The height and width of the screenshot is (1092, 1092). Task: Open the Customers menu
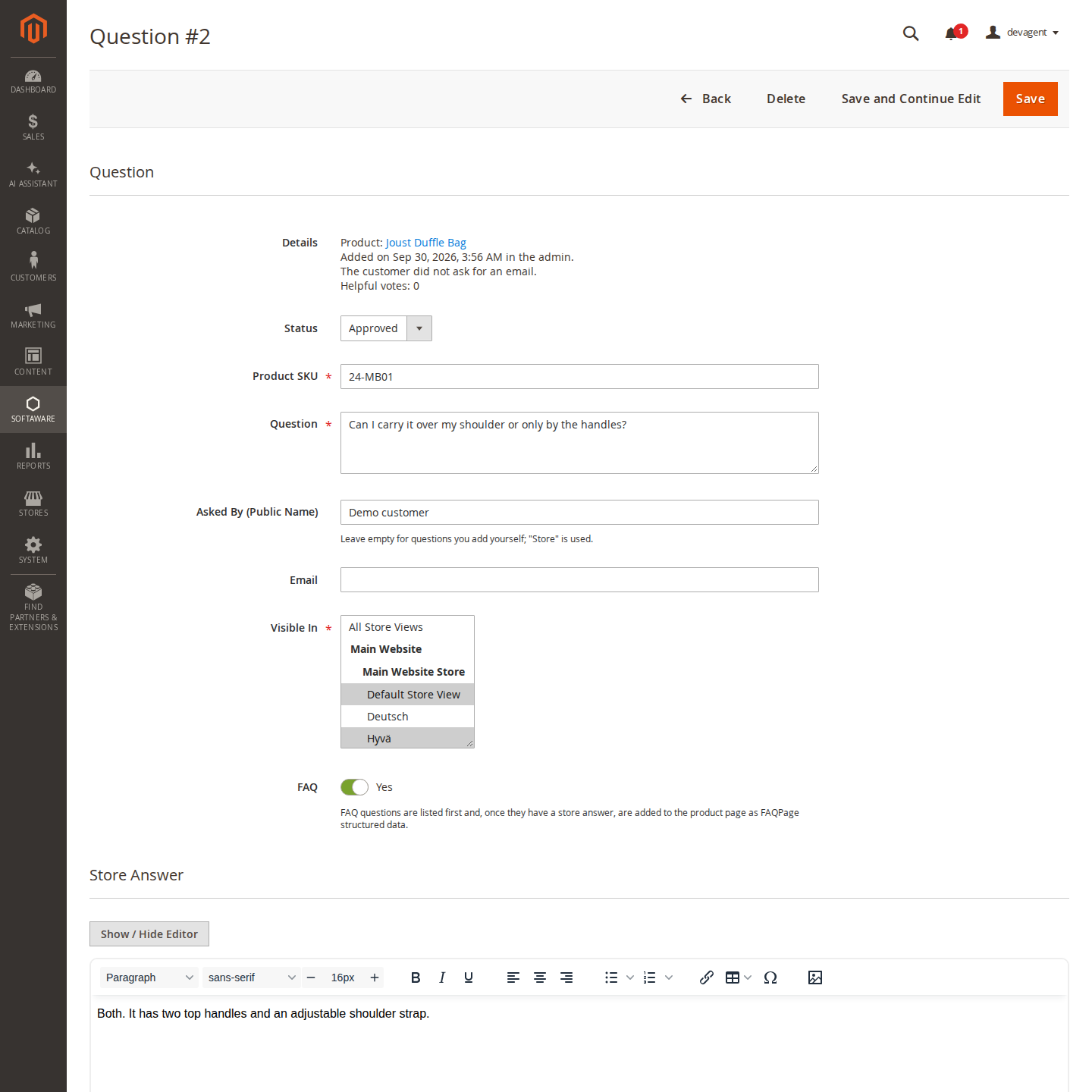click(x=33, y=269)
